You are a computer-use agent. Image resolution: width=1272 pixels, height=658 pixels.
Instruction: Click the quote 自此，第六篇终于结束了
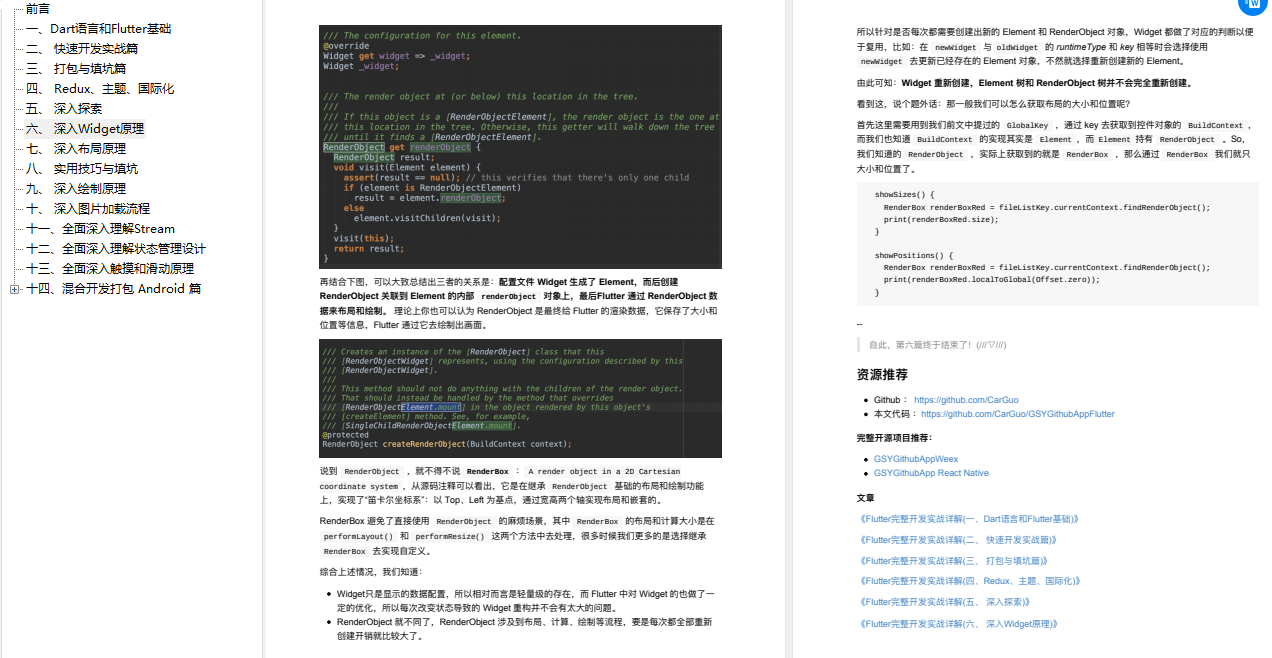pyautogui.click(x=938, y=345)
